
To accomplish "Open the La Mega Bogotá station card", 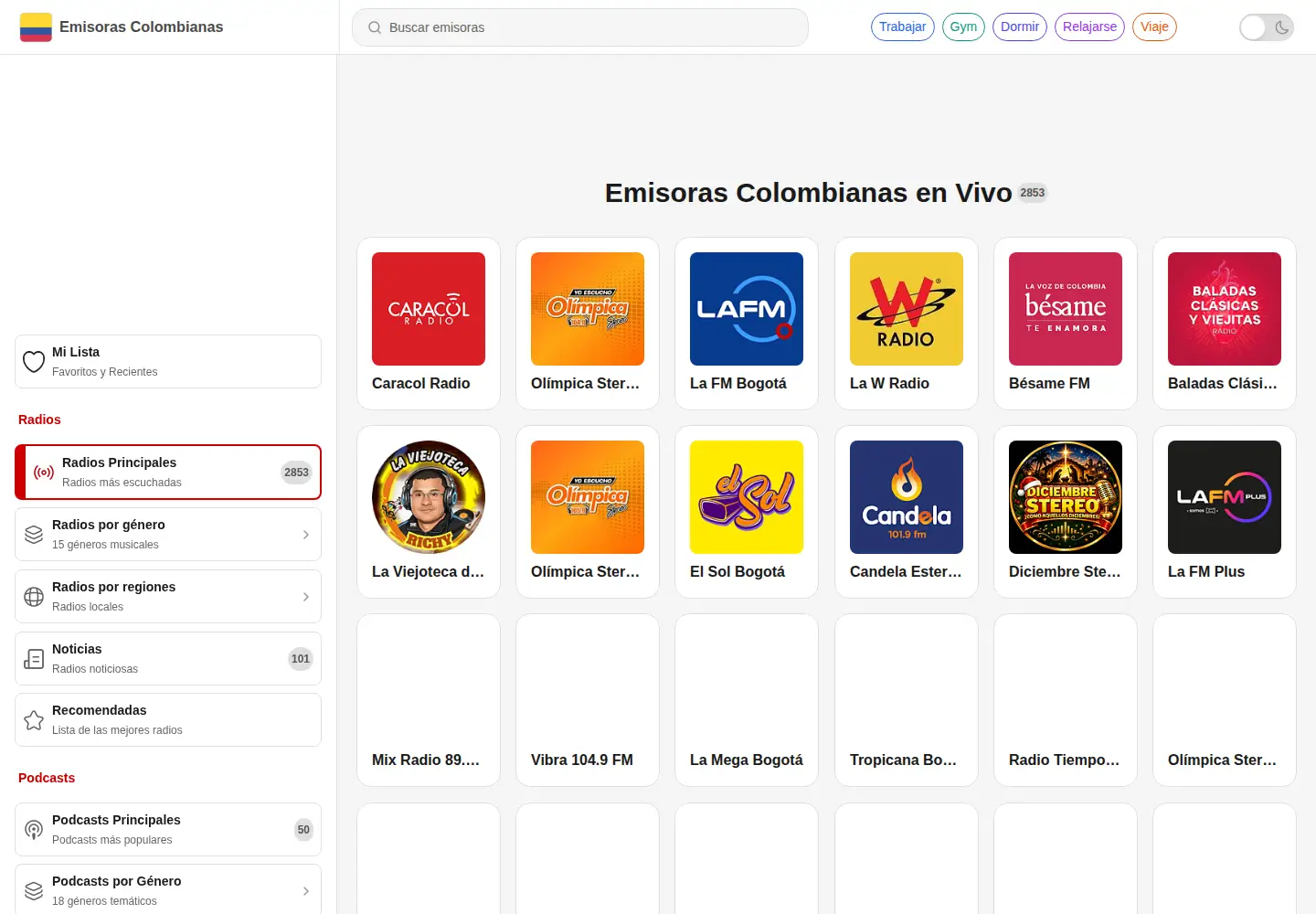I will click(x=747, y=700).
